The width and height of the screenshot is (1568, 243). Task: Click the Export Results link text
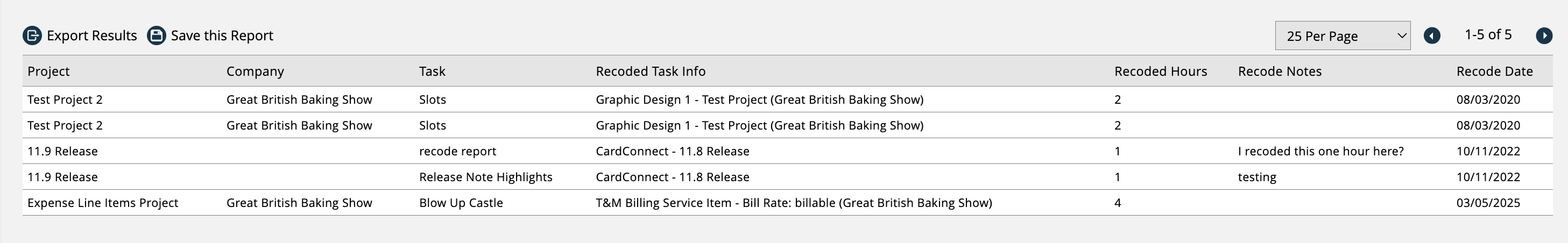pyautogui.click(x=92, y=36)
